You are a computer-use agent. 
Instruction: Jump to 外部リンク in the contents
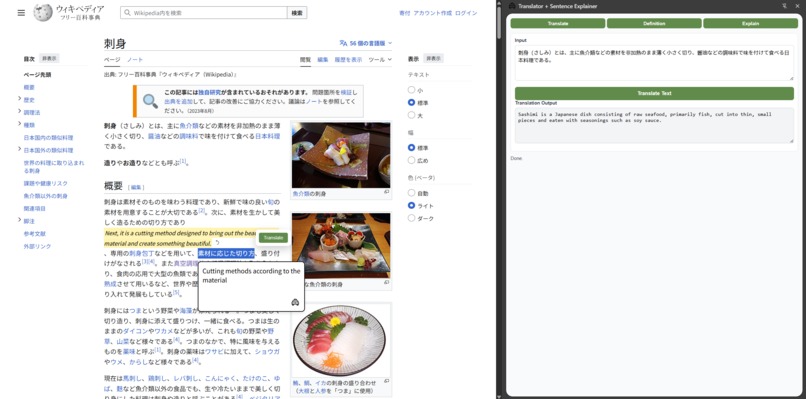(38, 246)
